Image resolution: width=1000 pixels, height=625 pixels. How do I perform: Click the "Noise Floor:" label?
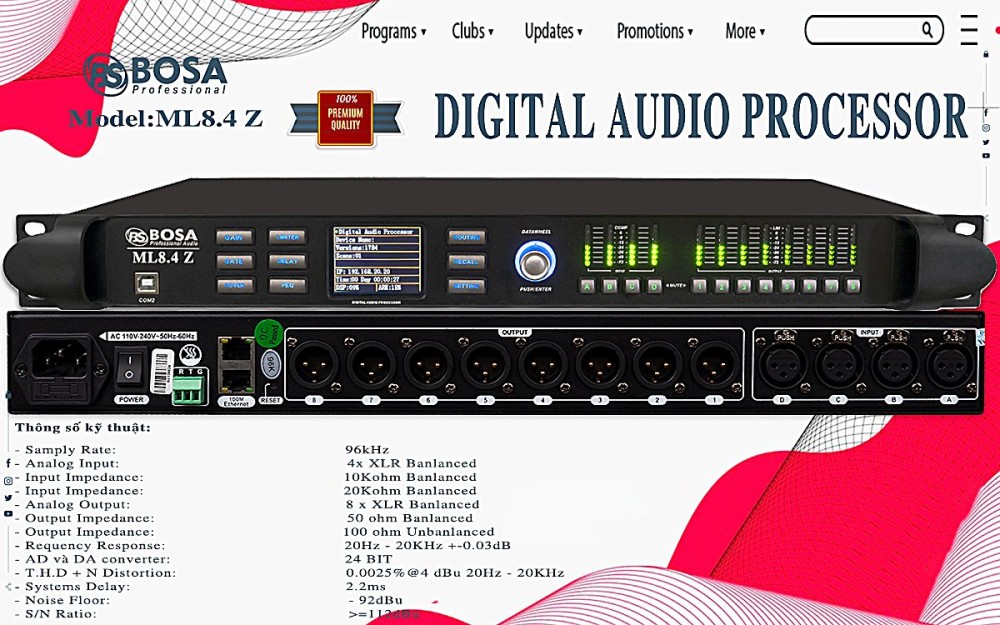coord(68,601)
